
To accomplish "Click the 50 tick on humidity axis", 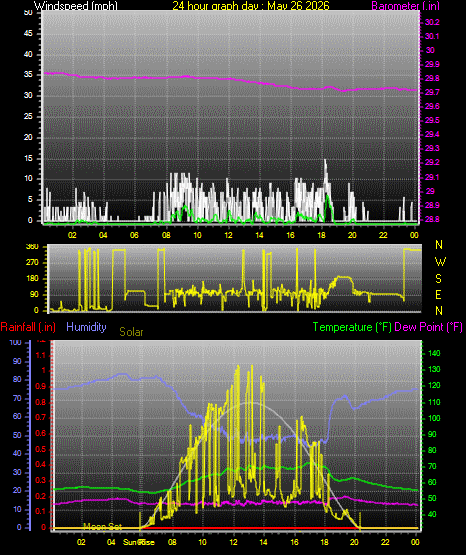I will tap(17, 435).
